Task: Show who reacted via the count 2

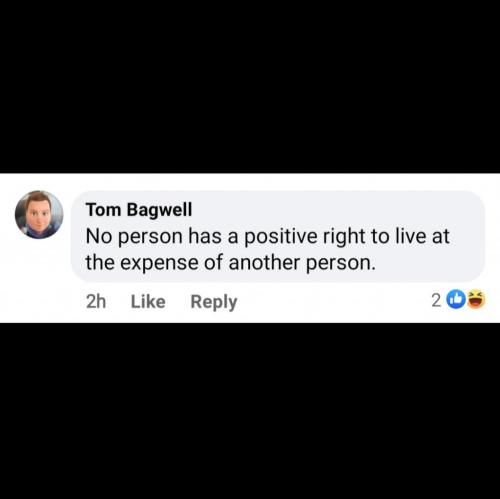Action: (436, 300)
